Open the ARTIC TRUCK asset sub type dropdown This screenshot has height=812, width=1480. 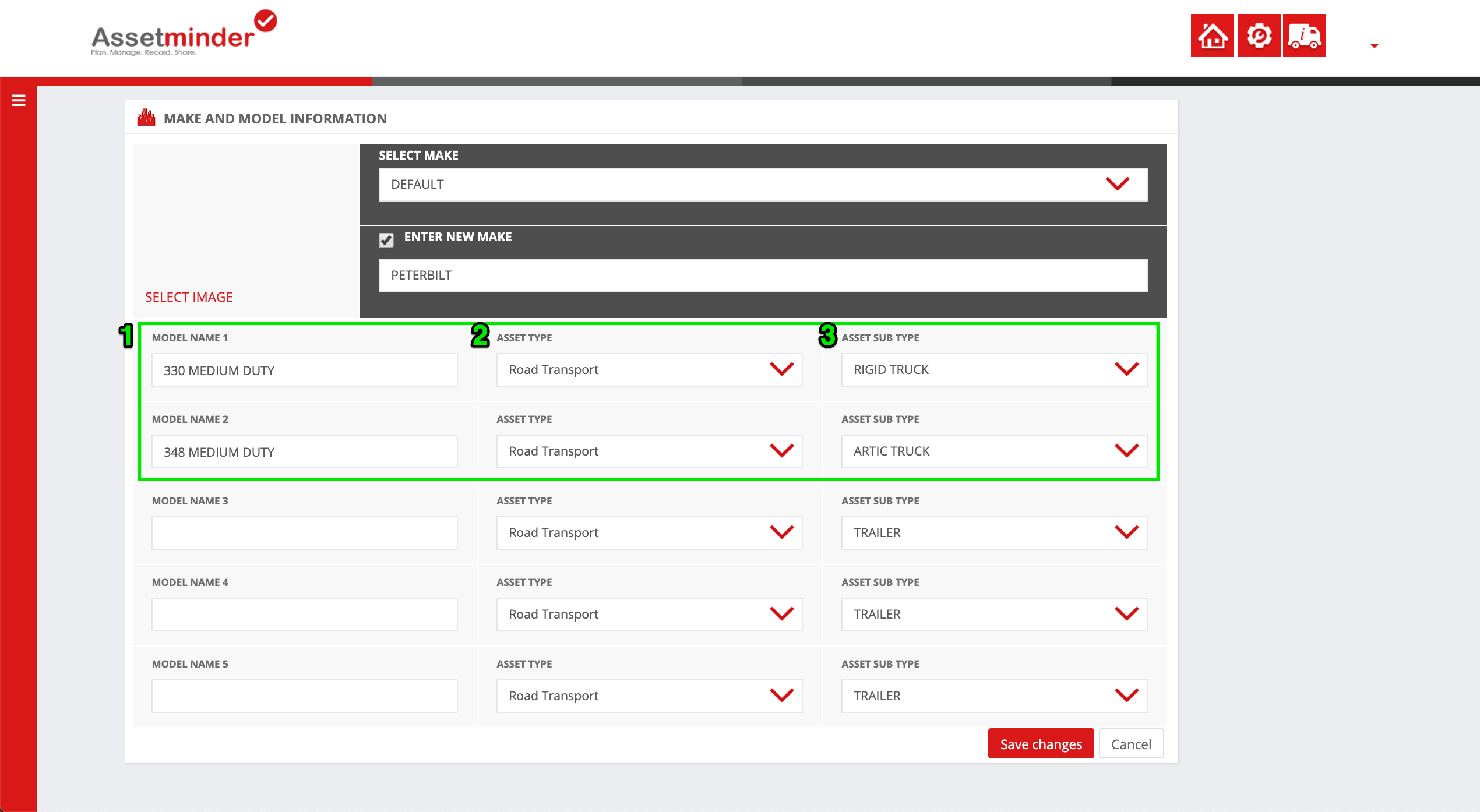point(994,451)
